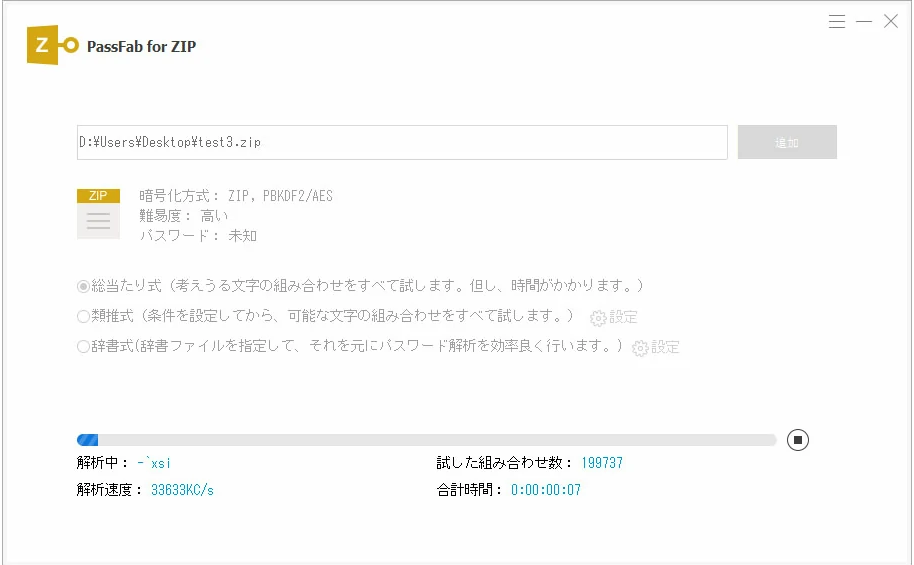Stop the password analysis with the stop icon

[x=797, y=440]
